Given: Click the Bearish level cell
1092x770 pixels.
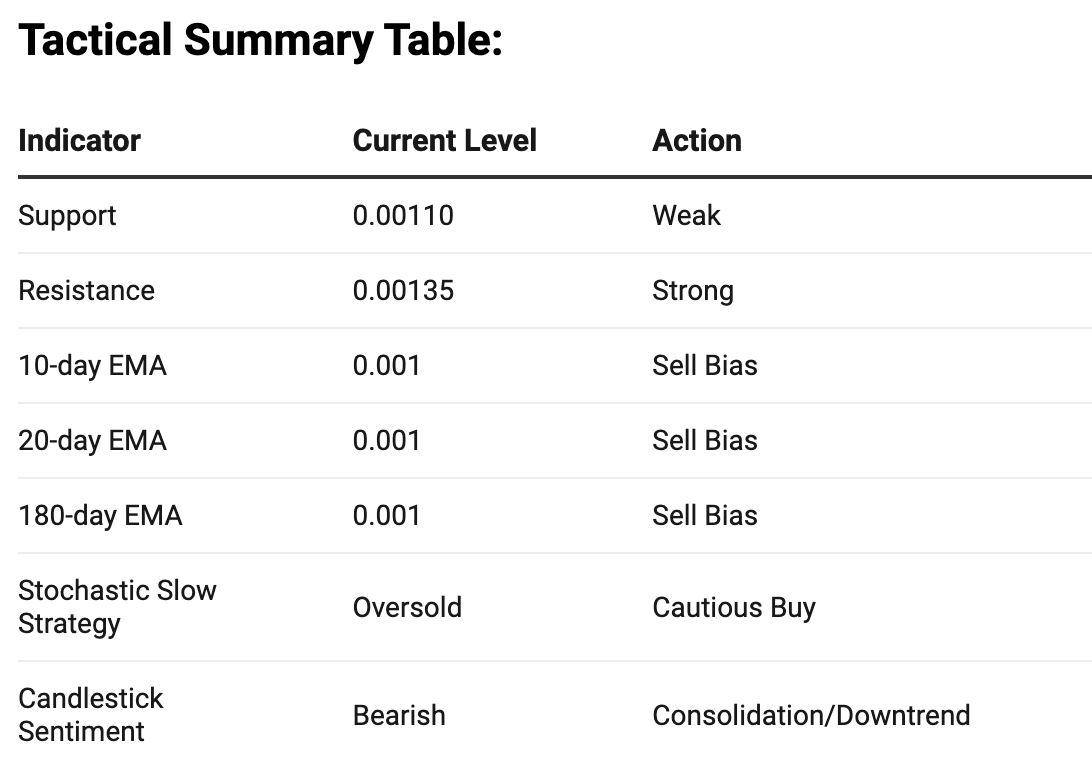Looking at the screenshot, I should 399,715.
